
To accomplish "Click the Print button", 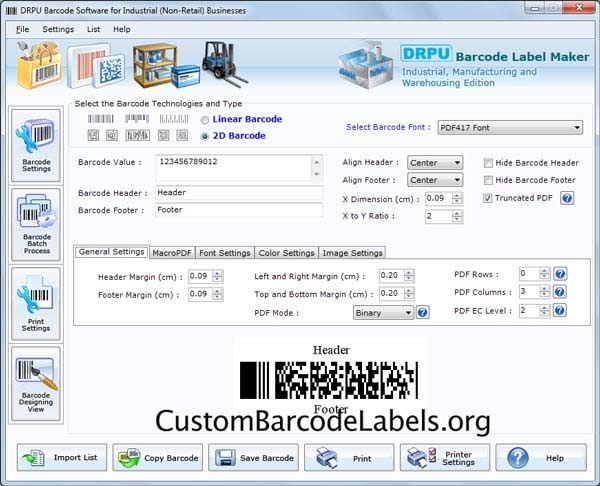I will click(x=349, y=457).
